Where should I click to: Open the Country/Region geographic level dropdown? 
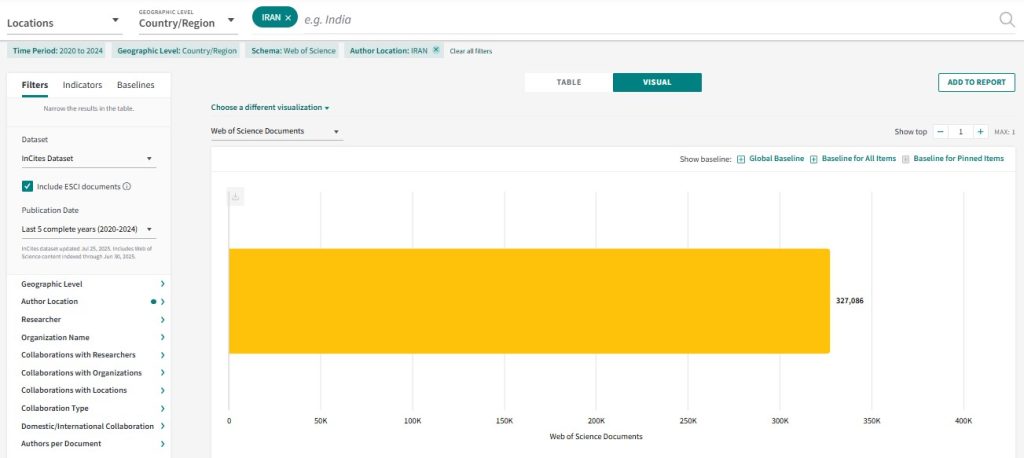click(x=187, y=22)
